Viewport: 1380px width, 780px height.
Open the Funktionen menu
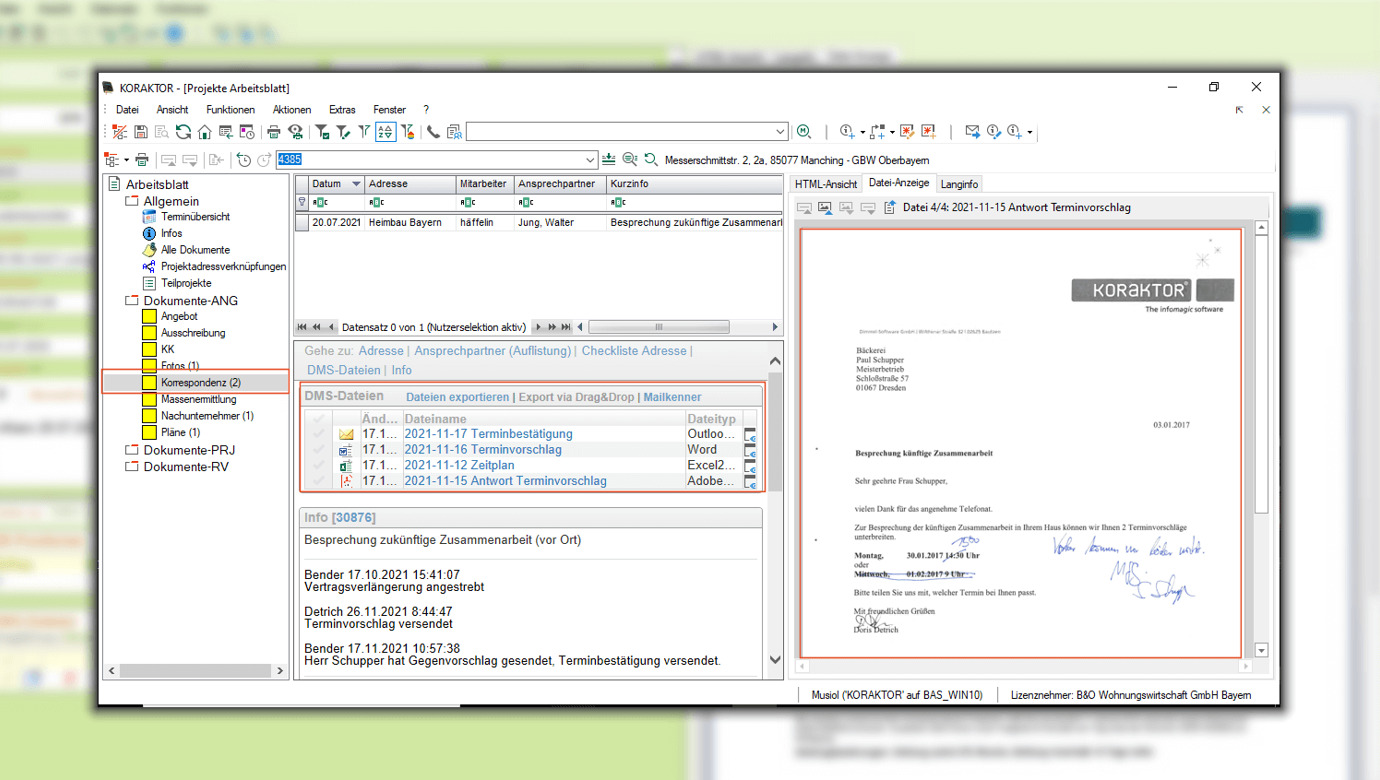(230, 110)
